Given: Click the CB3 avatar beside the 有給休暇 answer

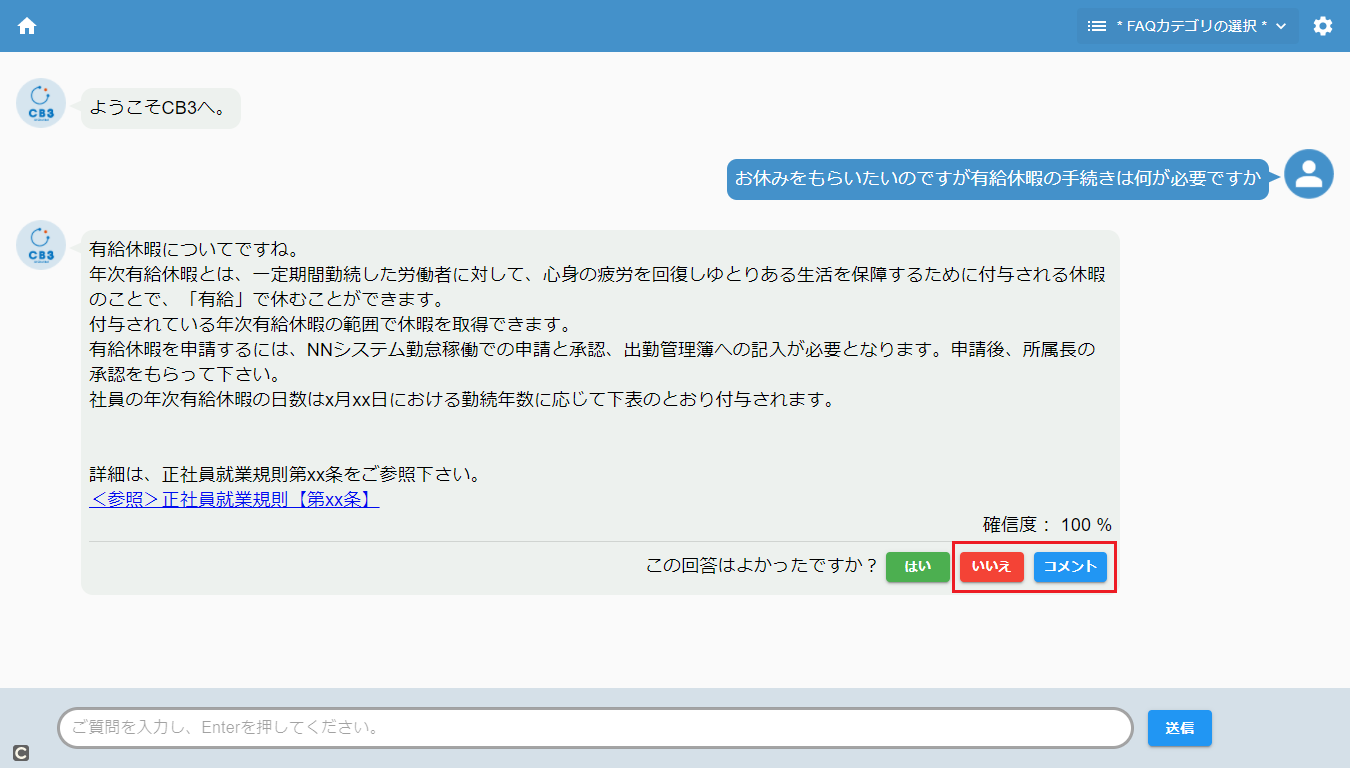Looking at the screenshot, I should pyautogui.click(x=41, y=245).
